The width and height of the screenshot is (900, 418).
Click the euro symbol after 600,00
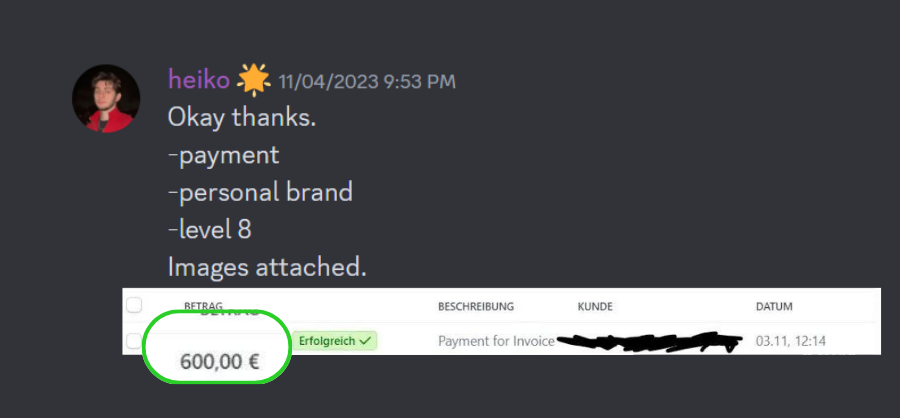point(253,362)
